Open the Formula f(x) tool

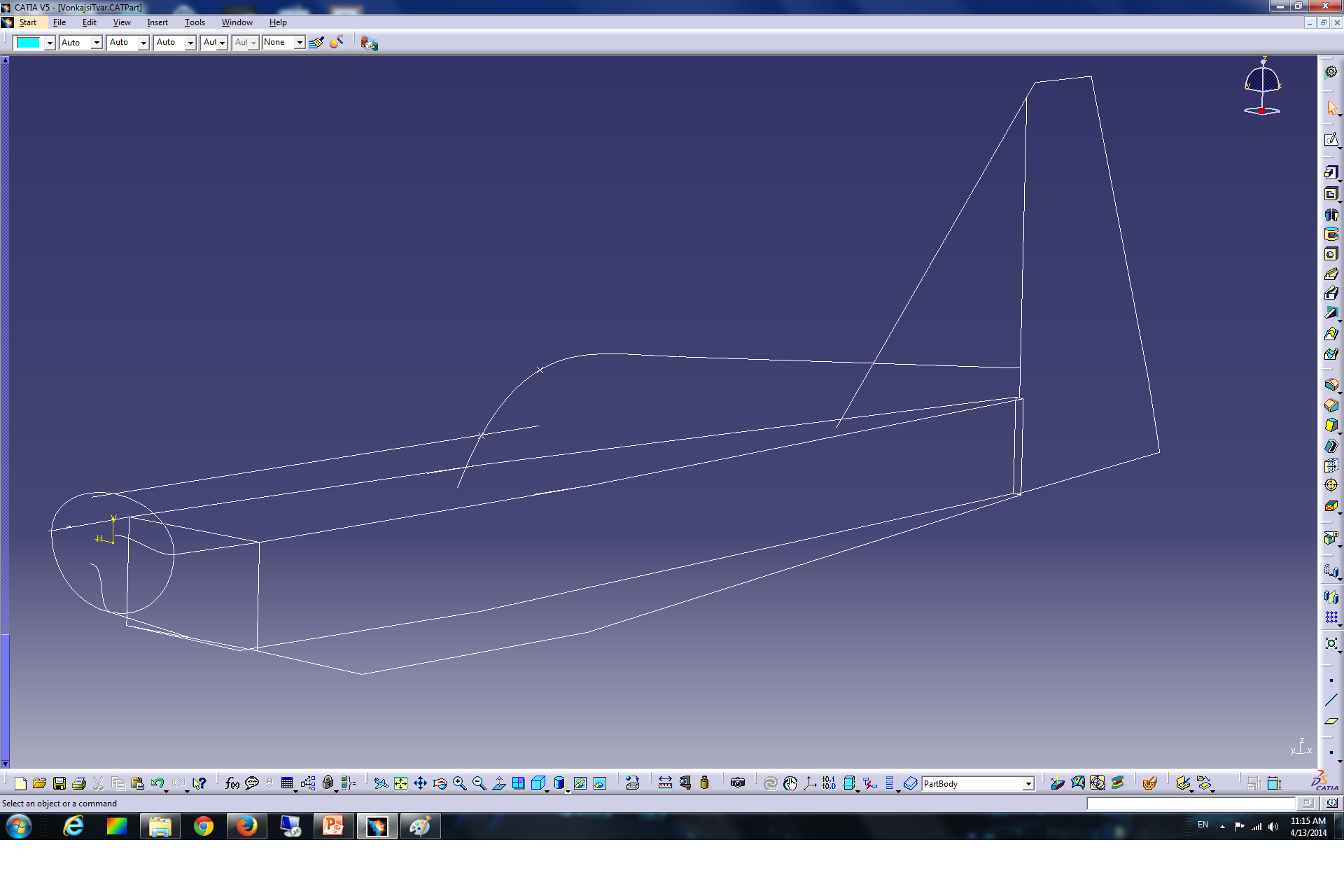coord(232,783)
